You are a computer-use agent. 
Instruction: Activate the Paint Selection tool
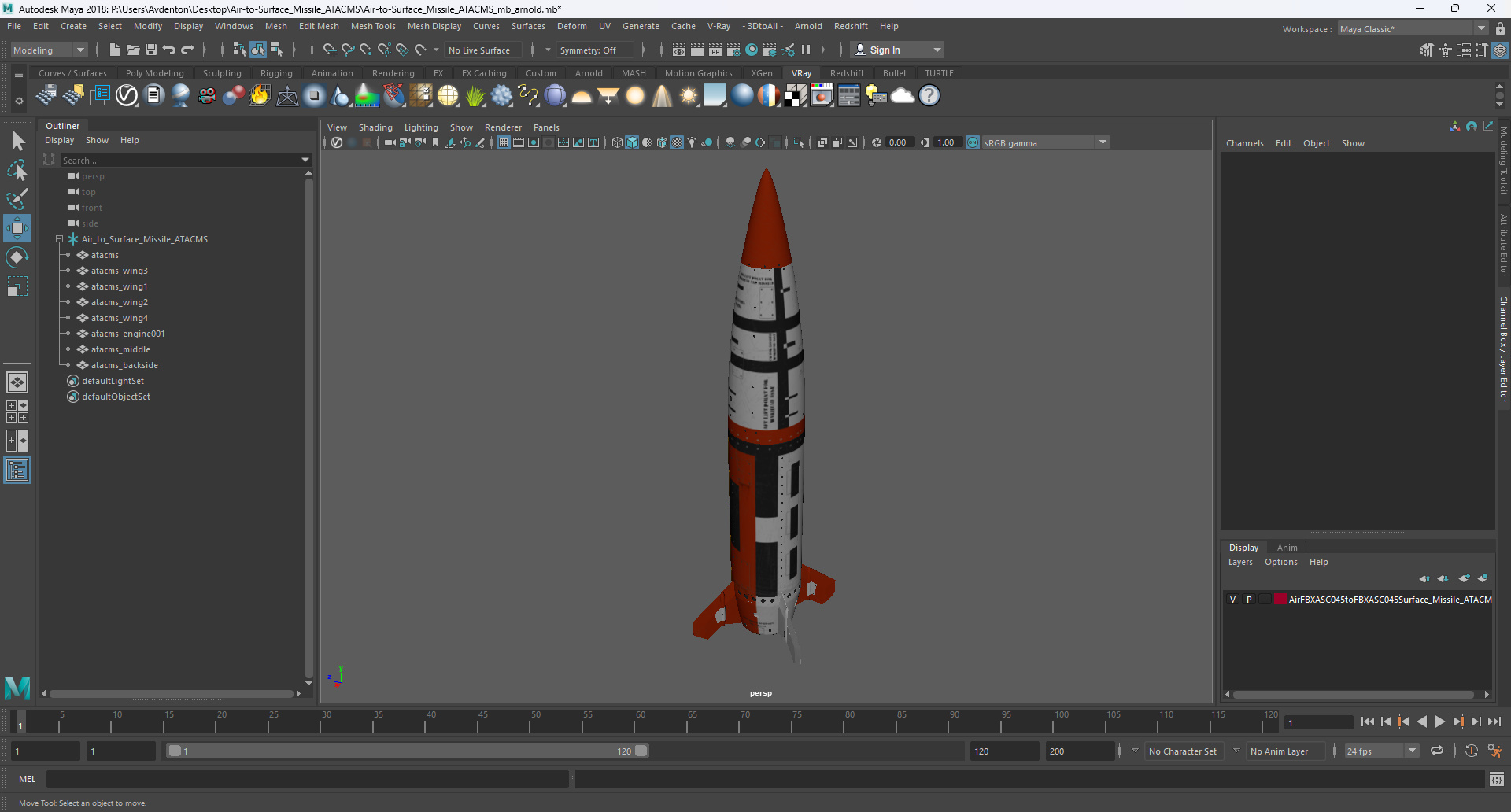click(17, 198)
